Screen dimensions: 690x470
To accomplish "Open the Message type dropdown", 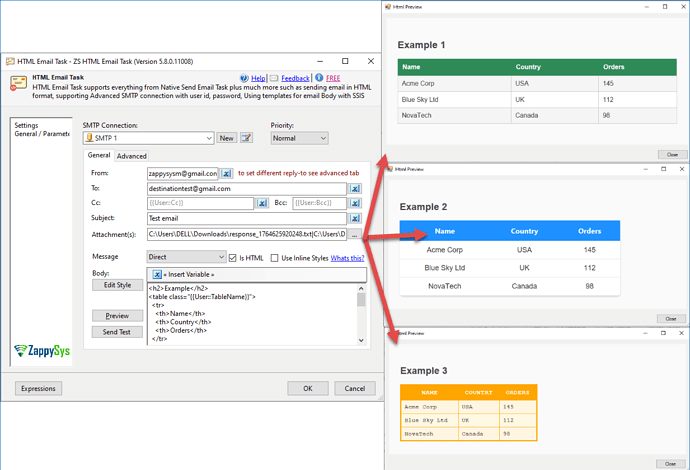I will [x=221, y=258].
